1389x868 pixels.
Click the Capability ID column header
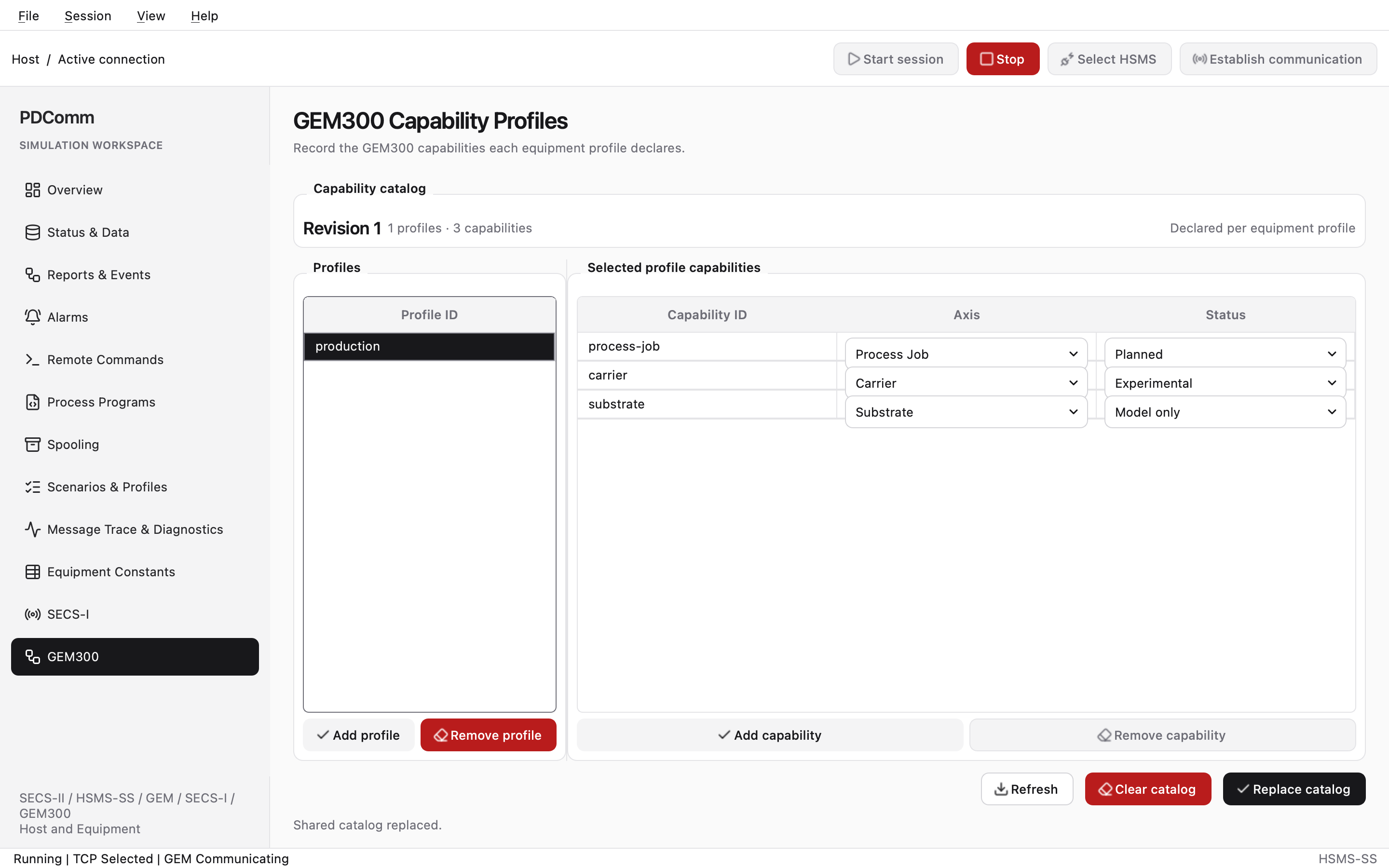point(707,315)
